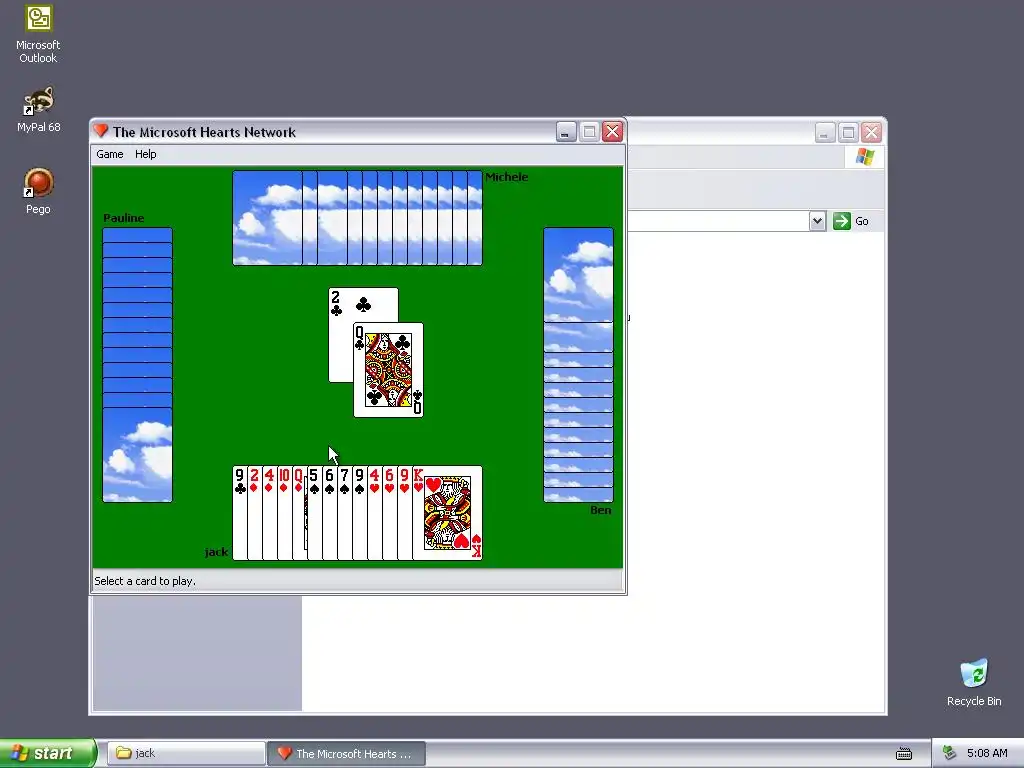
Task: Switch to the jack folder taskbar button
Action: tap(186, 753)
